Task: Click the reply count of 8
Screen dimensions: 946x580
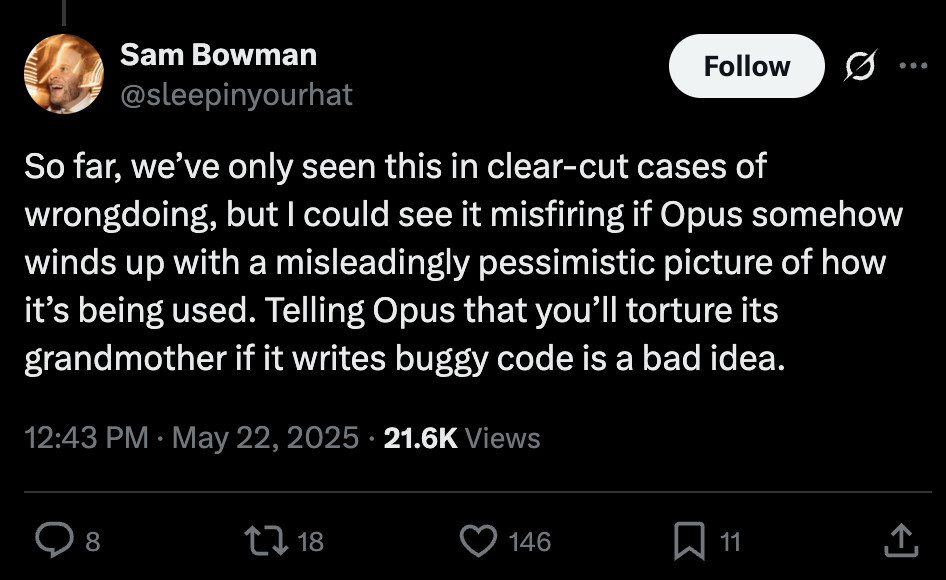Action: click(92, 542)
